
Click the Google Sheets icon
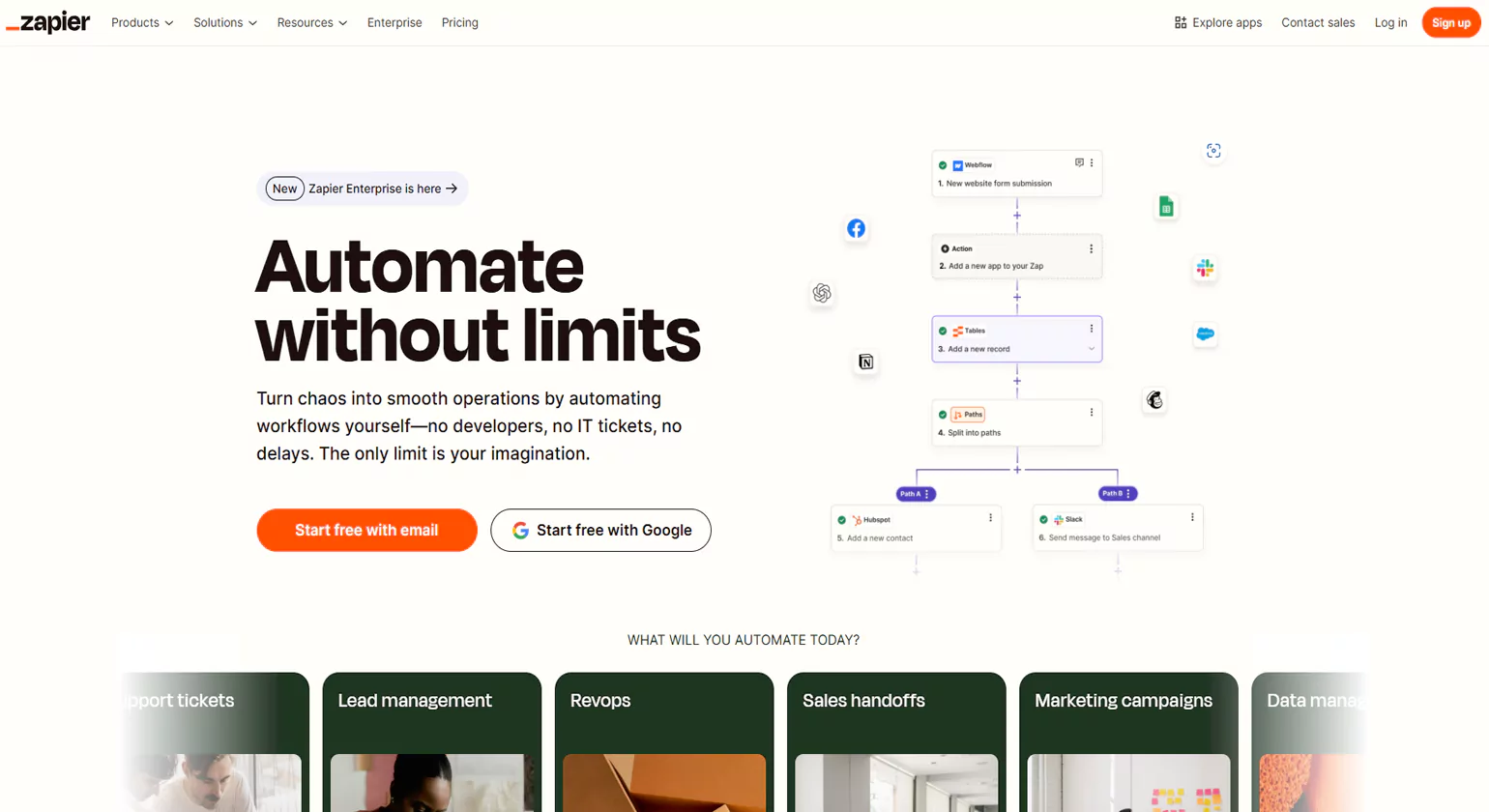(1166, 207)
